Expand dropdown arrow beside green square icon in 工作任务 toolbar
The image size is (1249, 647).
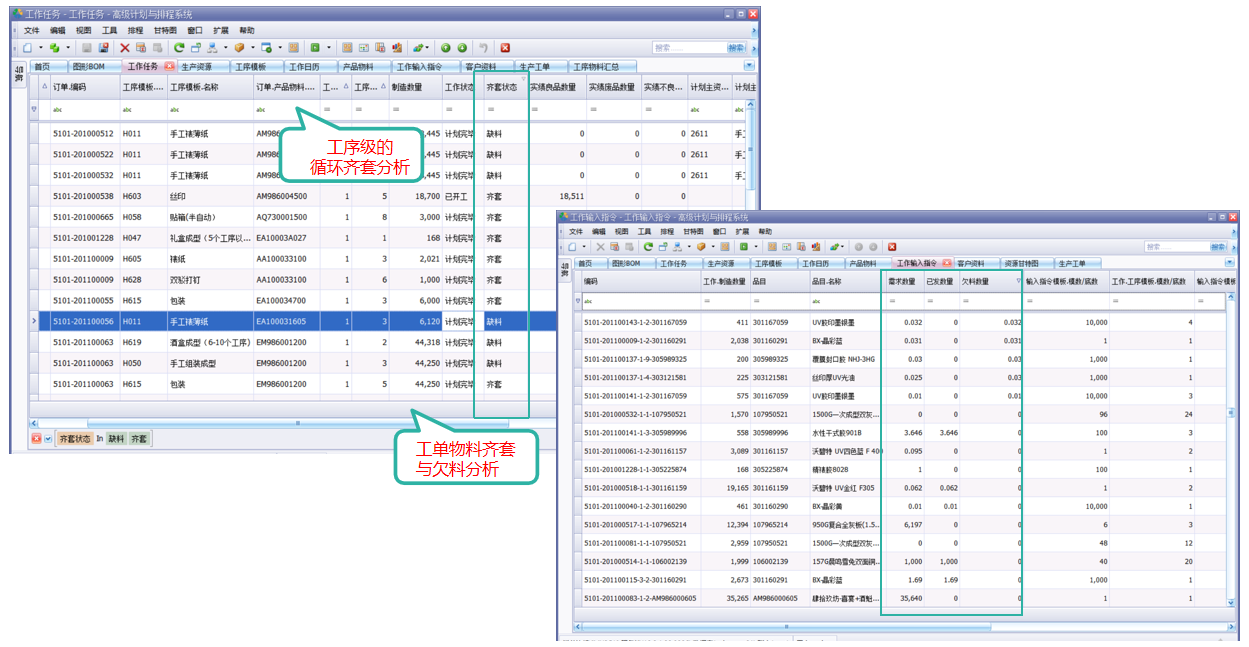(x=329, y=48)
